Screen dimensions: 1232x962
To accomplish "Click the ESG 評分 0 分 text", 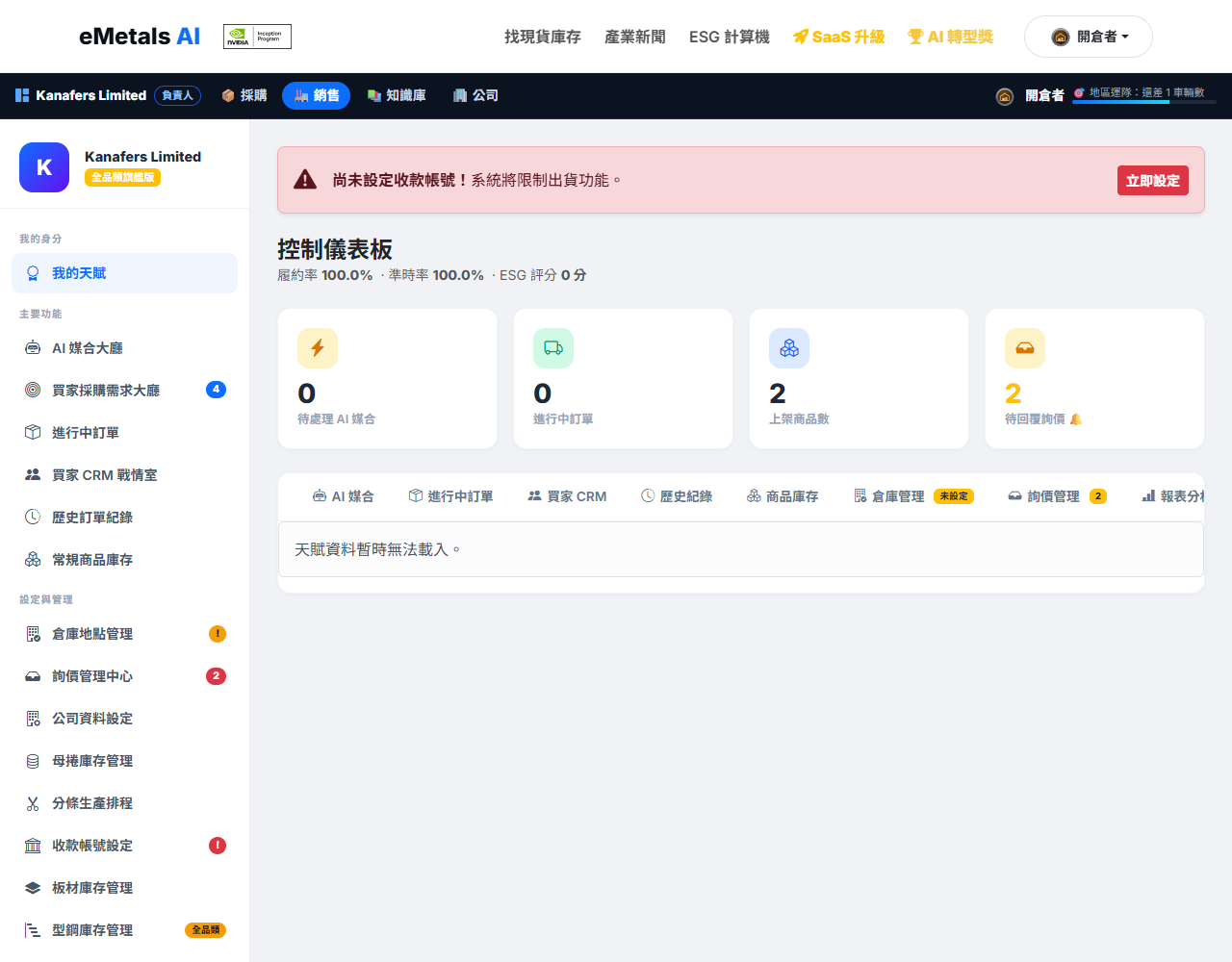I will tap(543, 275).
